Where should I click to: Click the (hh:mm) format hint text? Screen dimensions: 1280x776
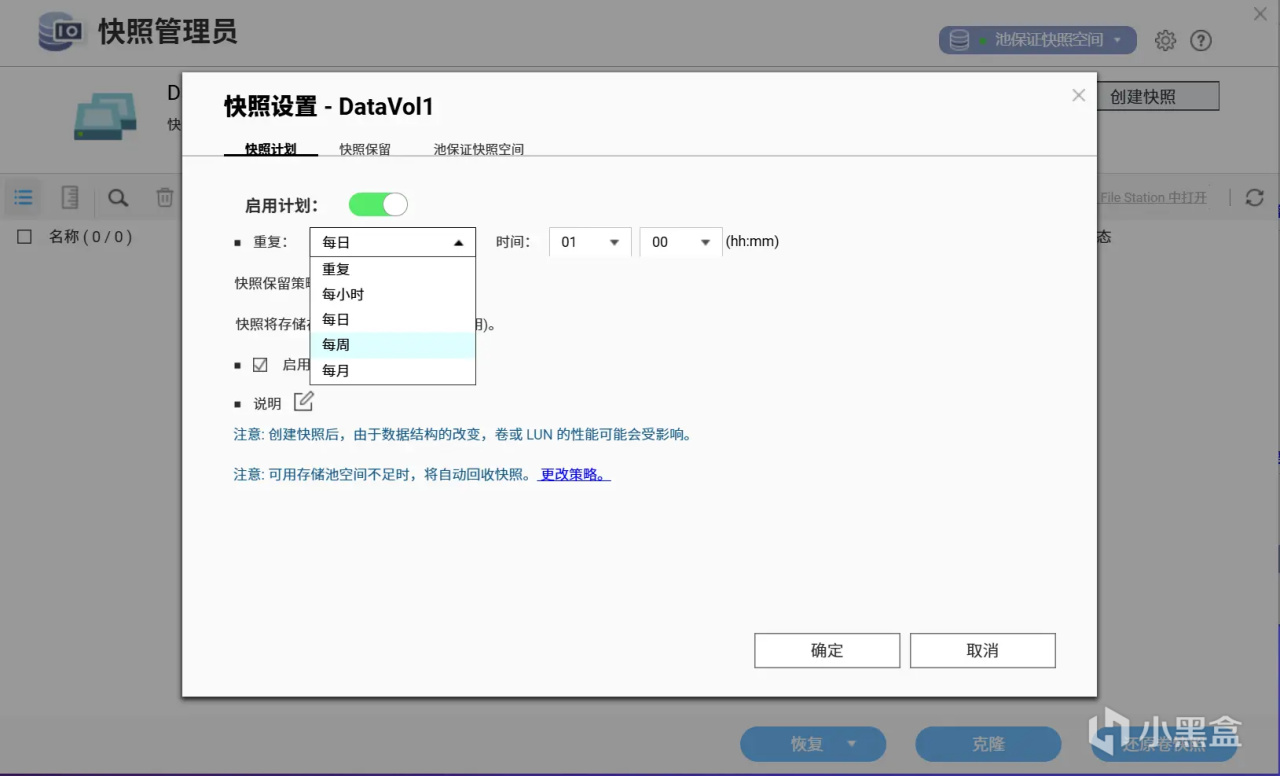752,242
